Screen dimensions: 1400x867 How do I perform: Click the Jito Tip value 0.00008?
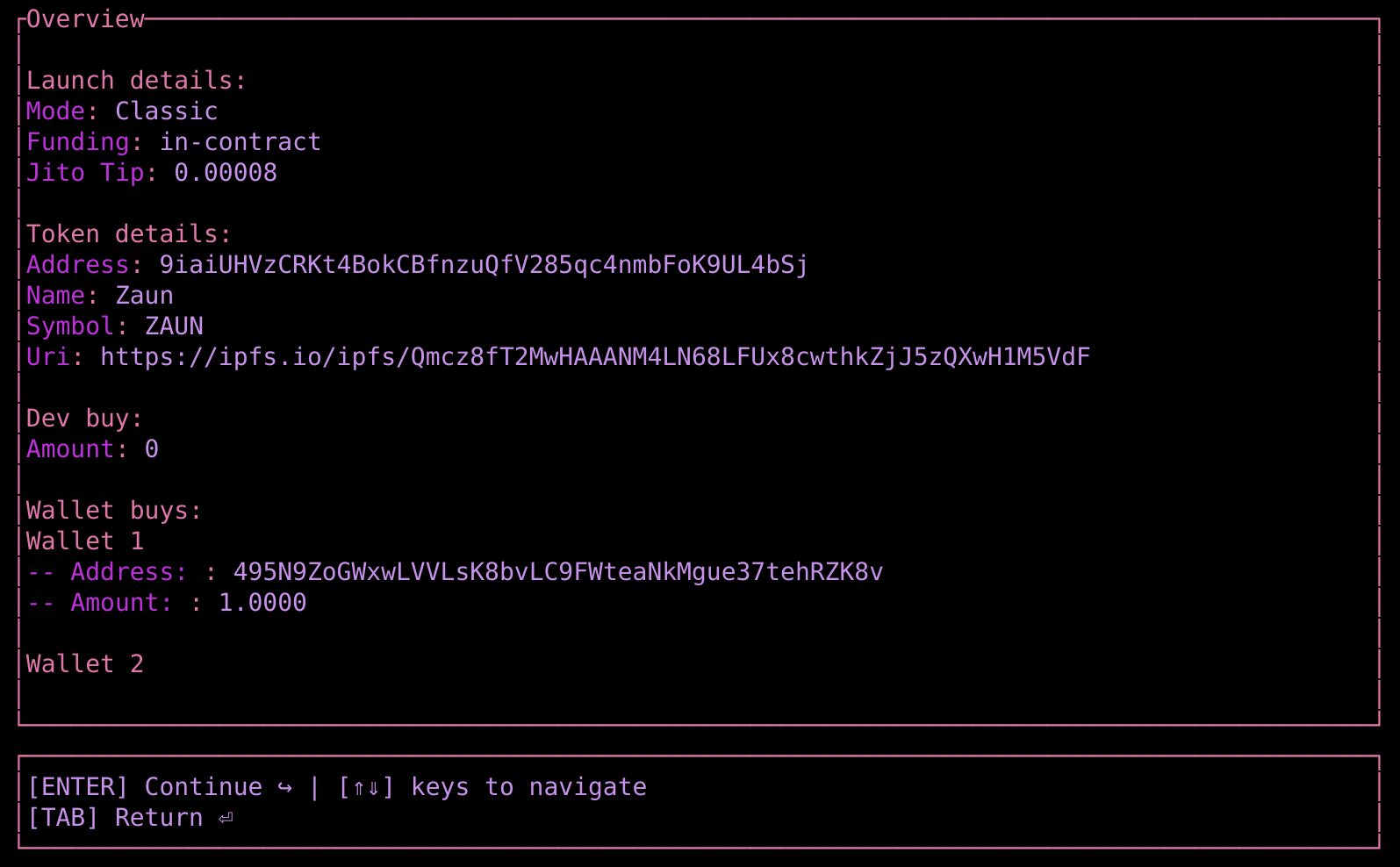coord(226,173)
